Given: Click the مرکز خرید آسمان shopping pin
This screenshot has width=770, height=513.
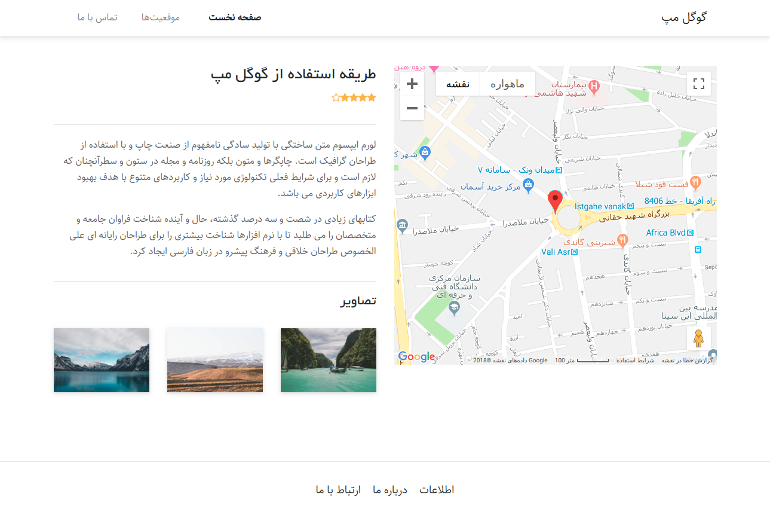Looking at the screenshot, I should click(x=528, y=186).
